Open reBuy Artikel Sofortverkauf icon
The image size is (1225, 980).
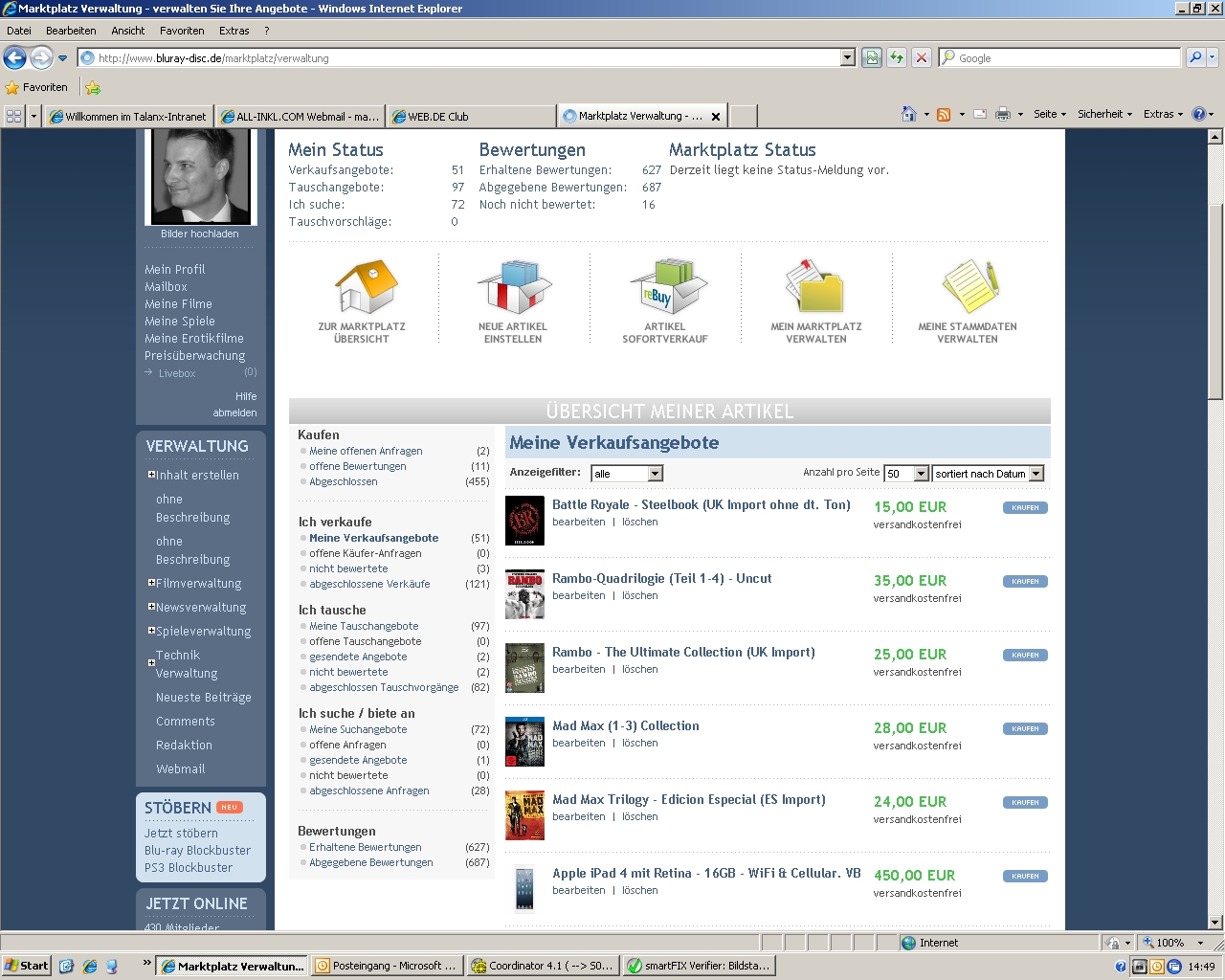click(x=668, y=286)
